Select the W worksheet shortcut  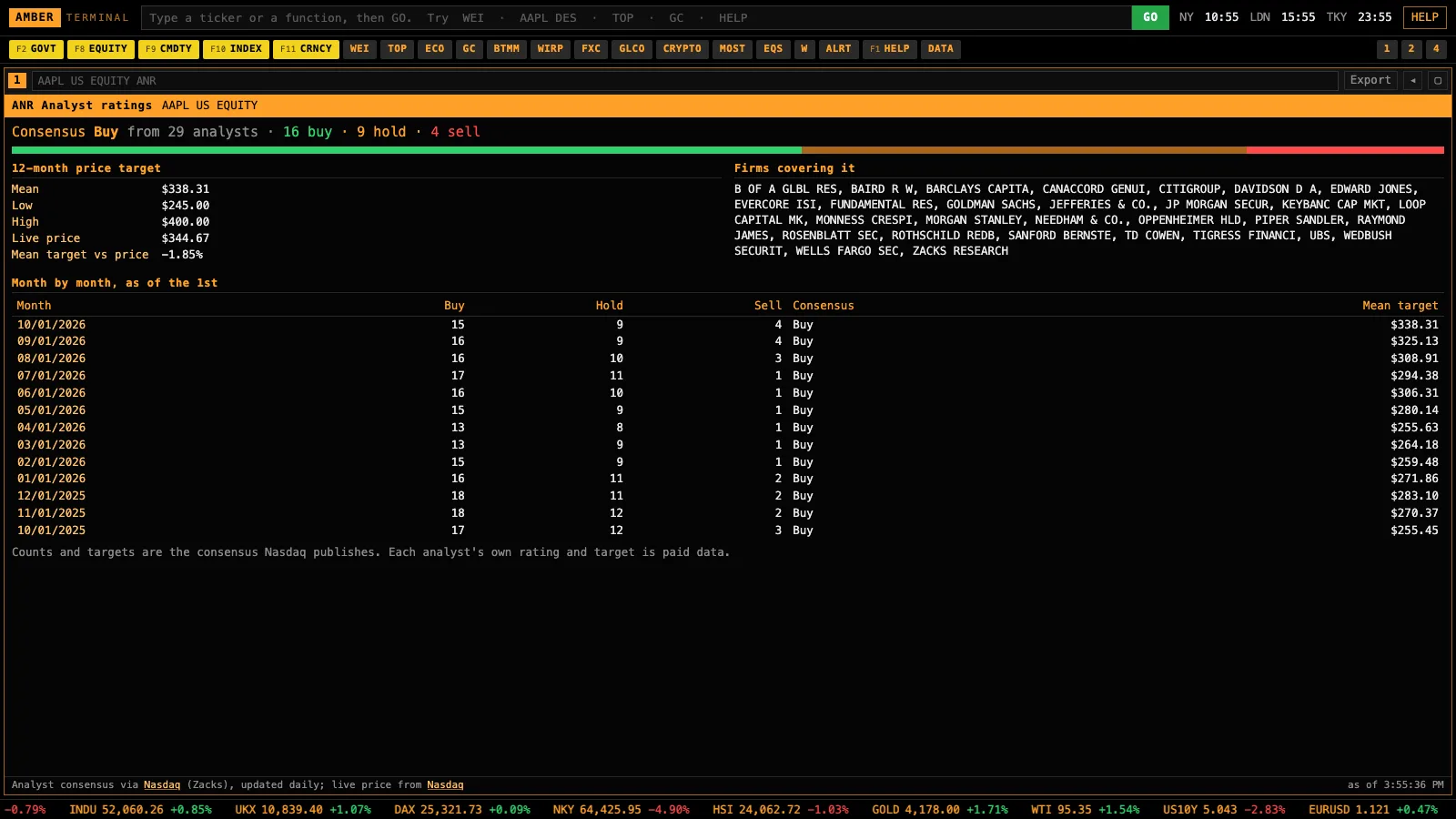[804, 49]
